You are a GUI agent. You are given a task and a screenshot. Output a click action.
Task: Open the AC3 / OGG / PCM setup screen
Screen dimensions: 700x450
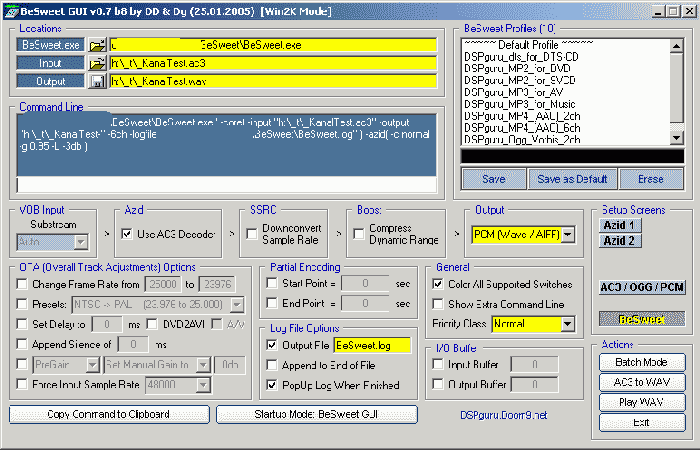point(642,287)
